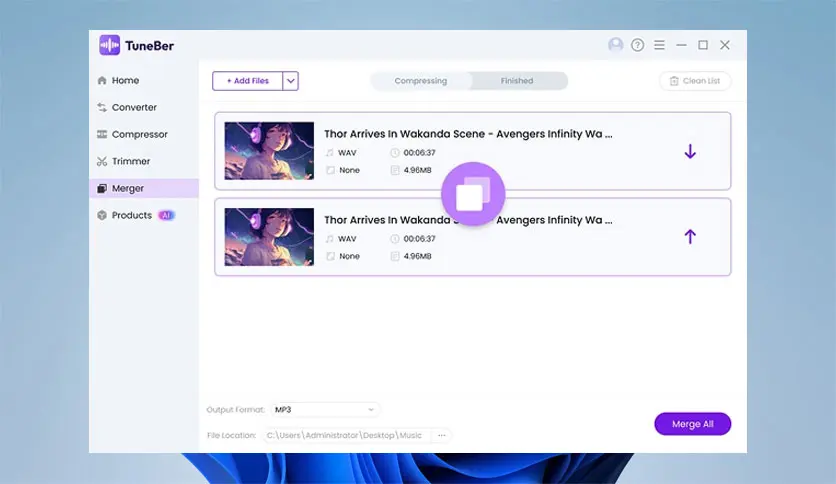
Task: Click the purple merge overlay icon
Action: coord(473,194)
